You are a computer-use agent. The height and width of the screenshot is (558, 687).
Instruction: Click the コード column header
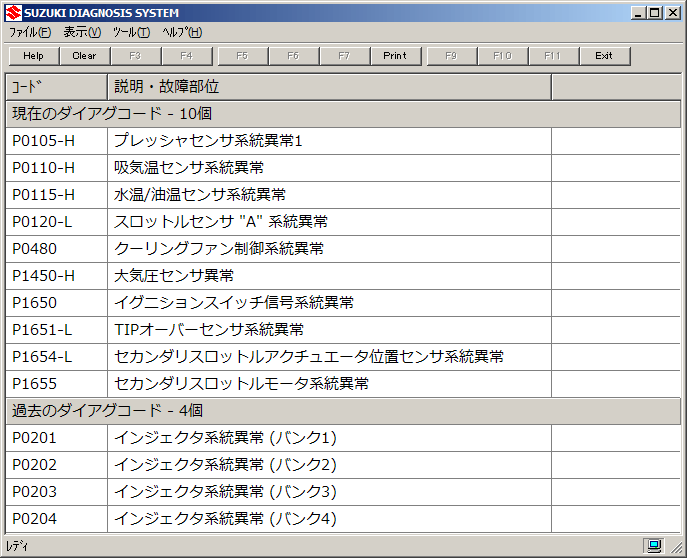tap(56, 87)
